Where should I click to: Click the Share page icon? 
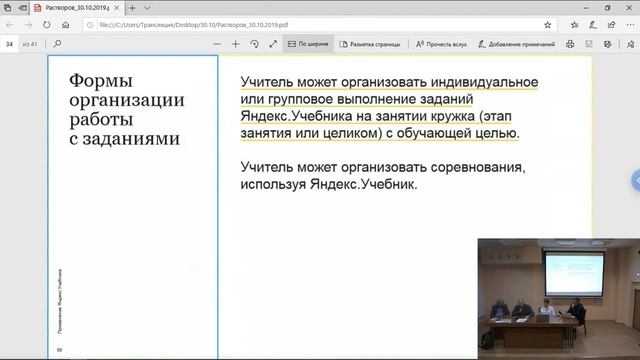tap(611, 25)
